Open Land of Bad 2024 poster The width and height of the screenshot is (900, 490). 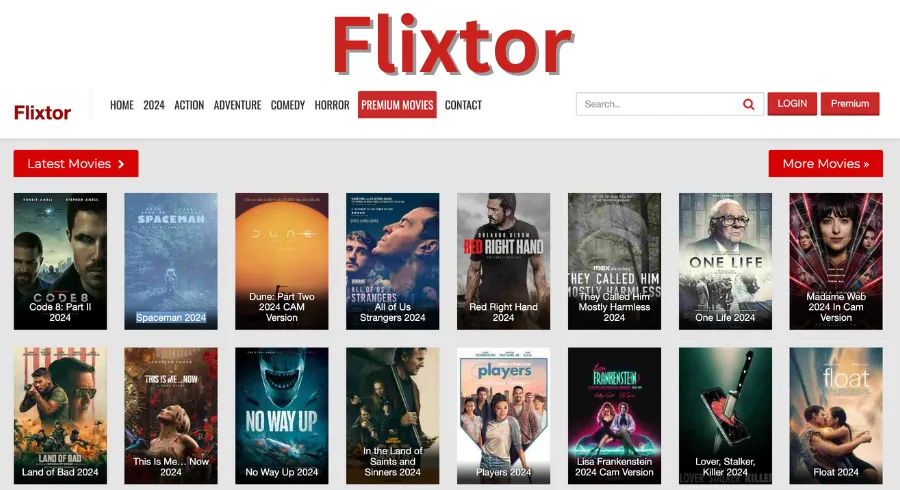click(x=60, y=415)
